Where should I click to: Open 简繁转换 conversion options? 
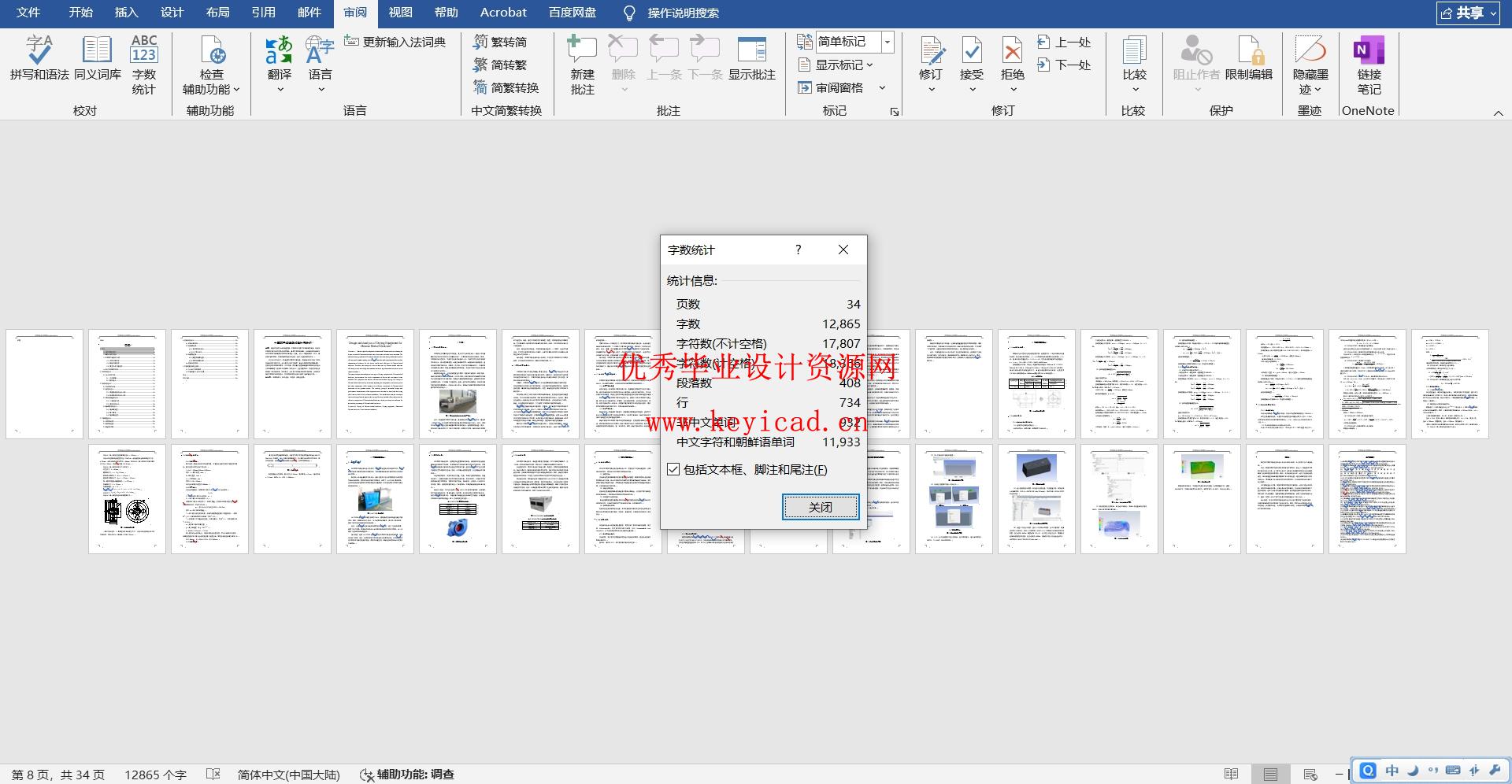point(506,87)
